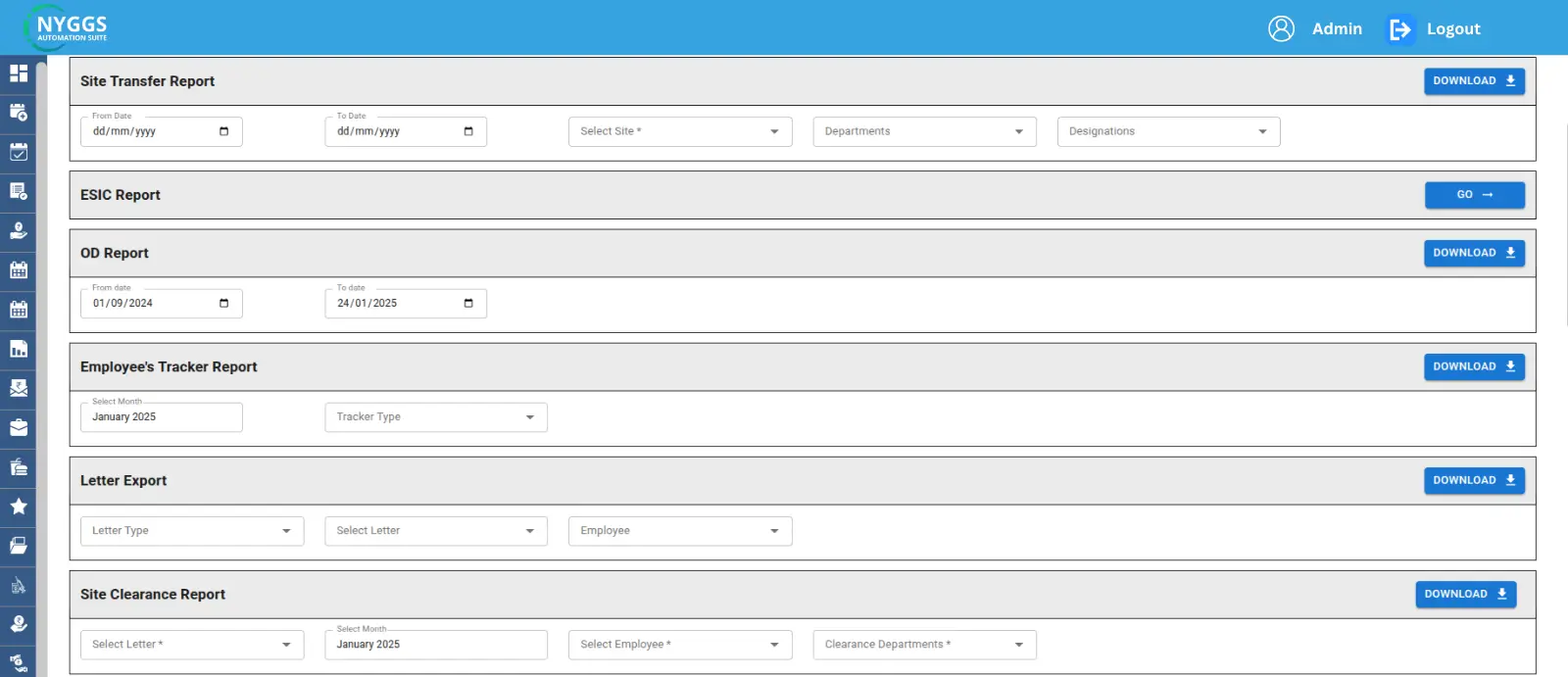
Task: Click the Logout link
Action: pyautogui.click(x=1453, y=29)
